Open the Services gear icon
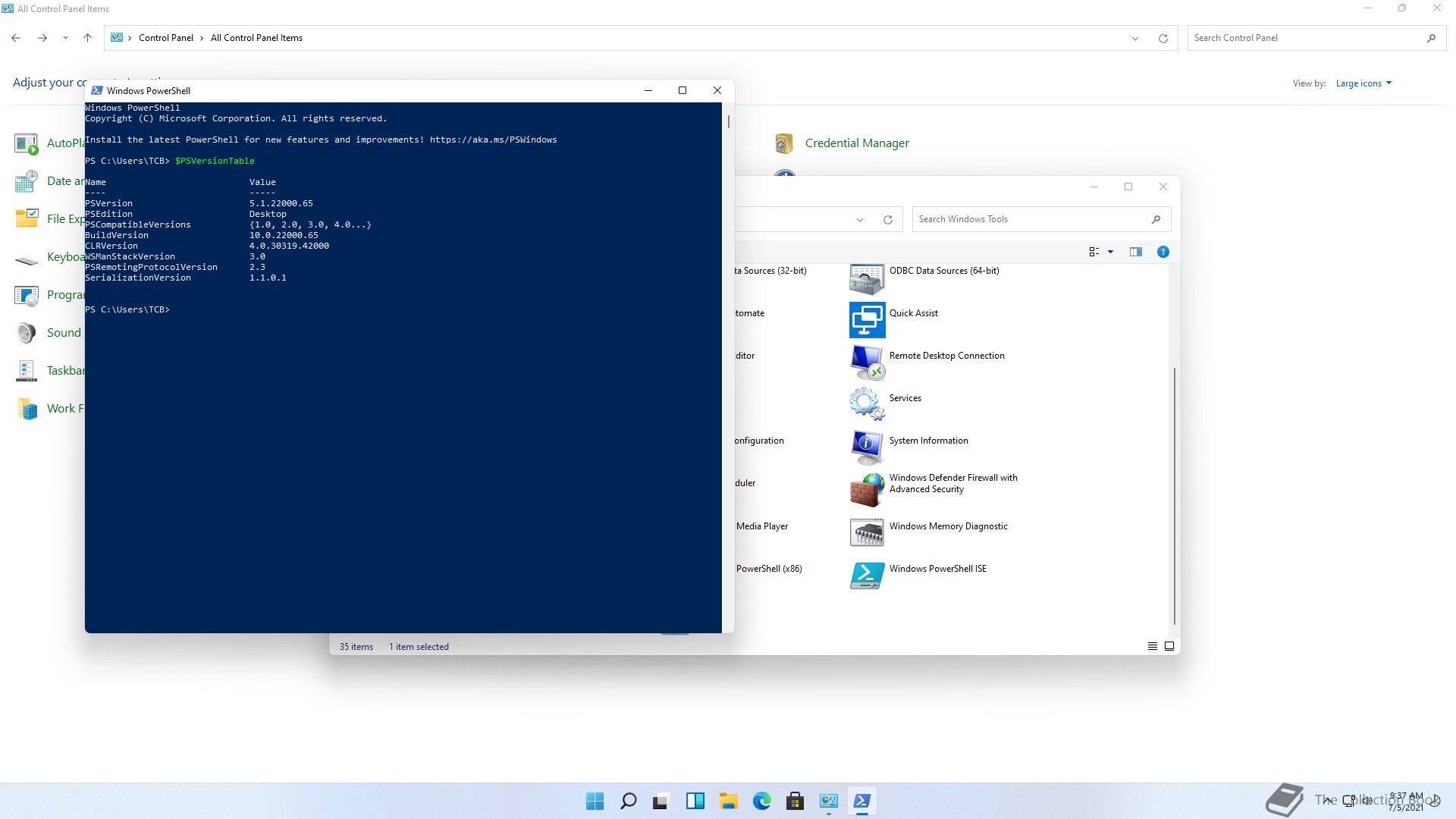The height and width of the screenshot is (819, 1456). coord(867,405)
